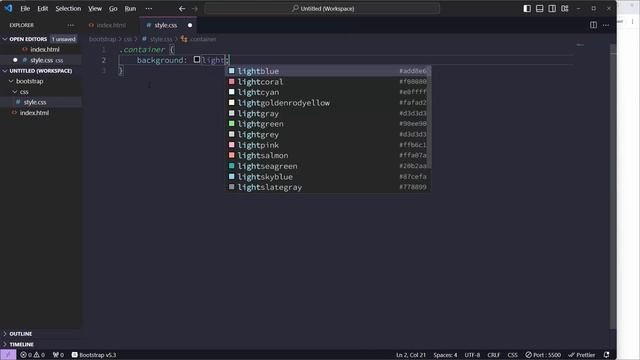Toggle the primary side bar layout icon
The height and width of the screenshot is (360, 640).
point(527,9)
